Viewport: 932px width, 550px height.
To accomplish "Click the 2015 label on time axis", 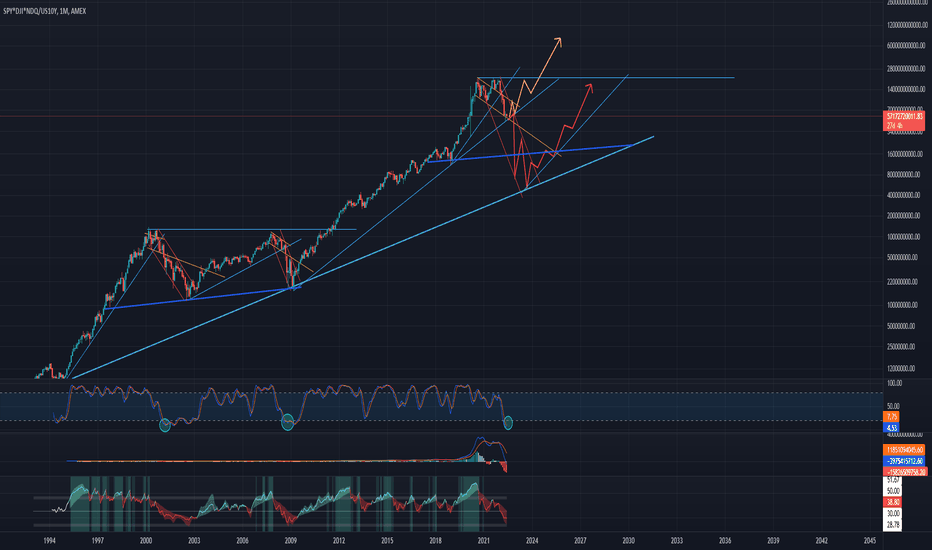I will click(387, 540).
